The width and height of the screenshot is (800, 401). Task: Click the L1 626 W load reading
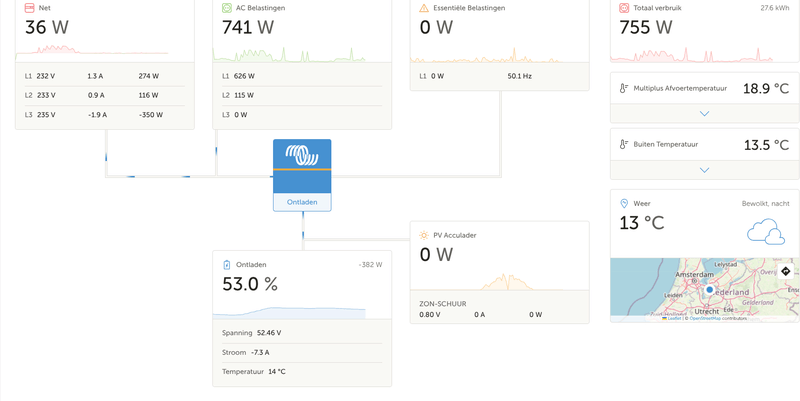coord(238,76)
